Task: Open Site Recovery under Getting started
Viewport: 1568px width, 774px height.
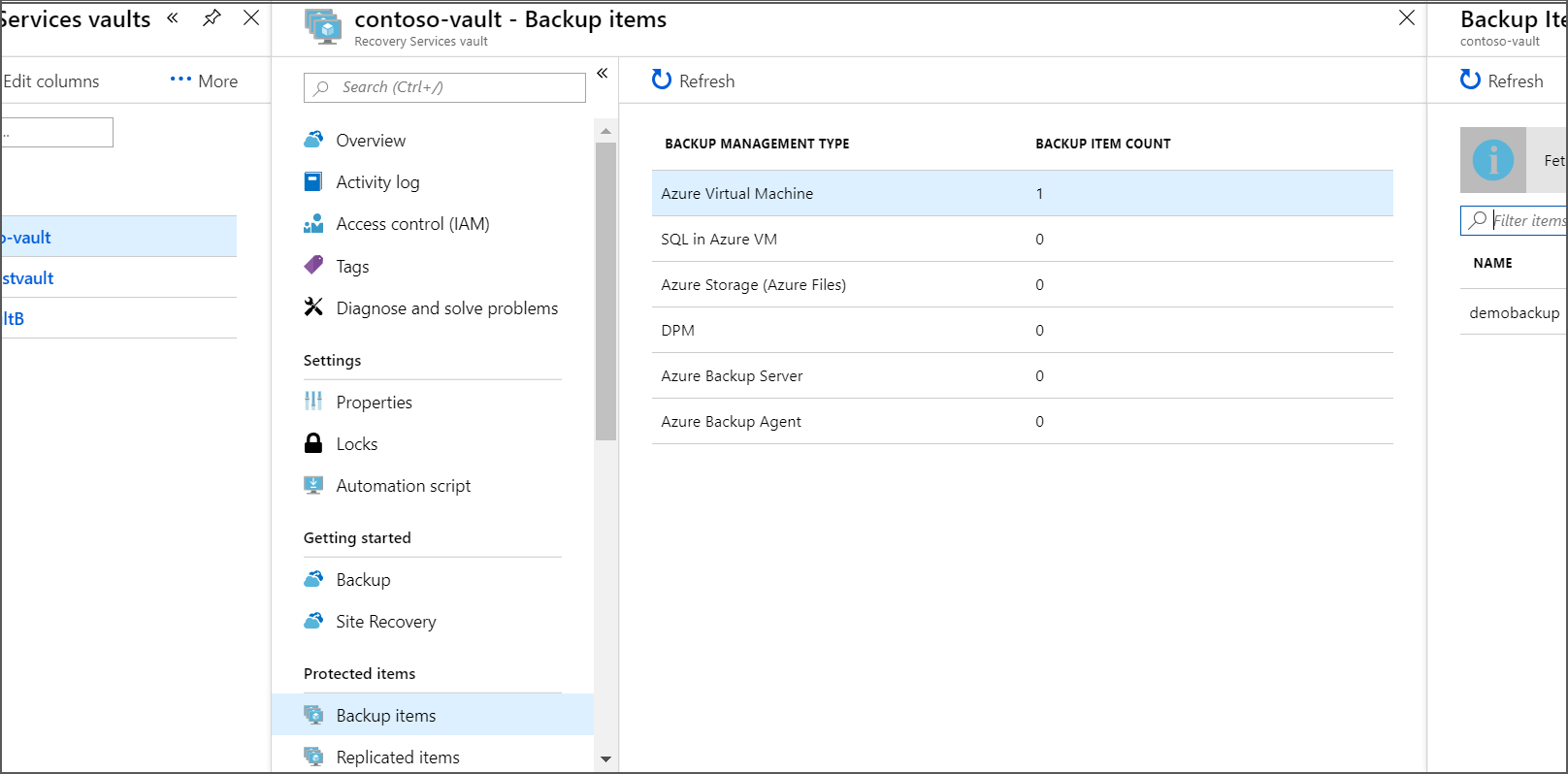Action: click(x=386, y=622)
